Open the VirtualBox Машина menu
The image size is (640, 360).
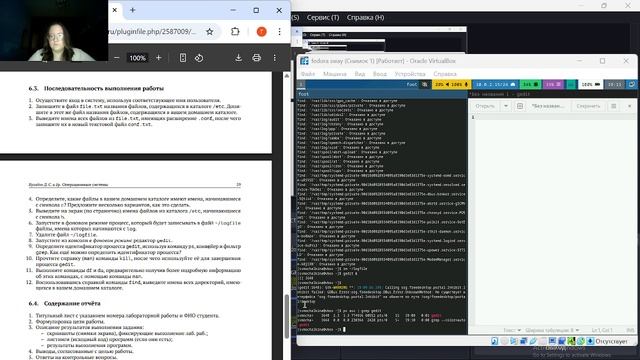pyautogui.click(x=335, y=74)
